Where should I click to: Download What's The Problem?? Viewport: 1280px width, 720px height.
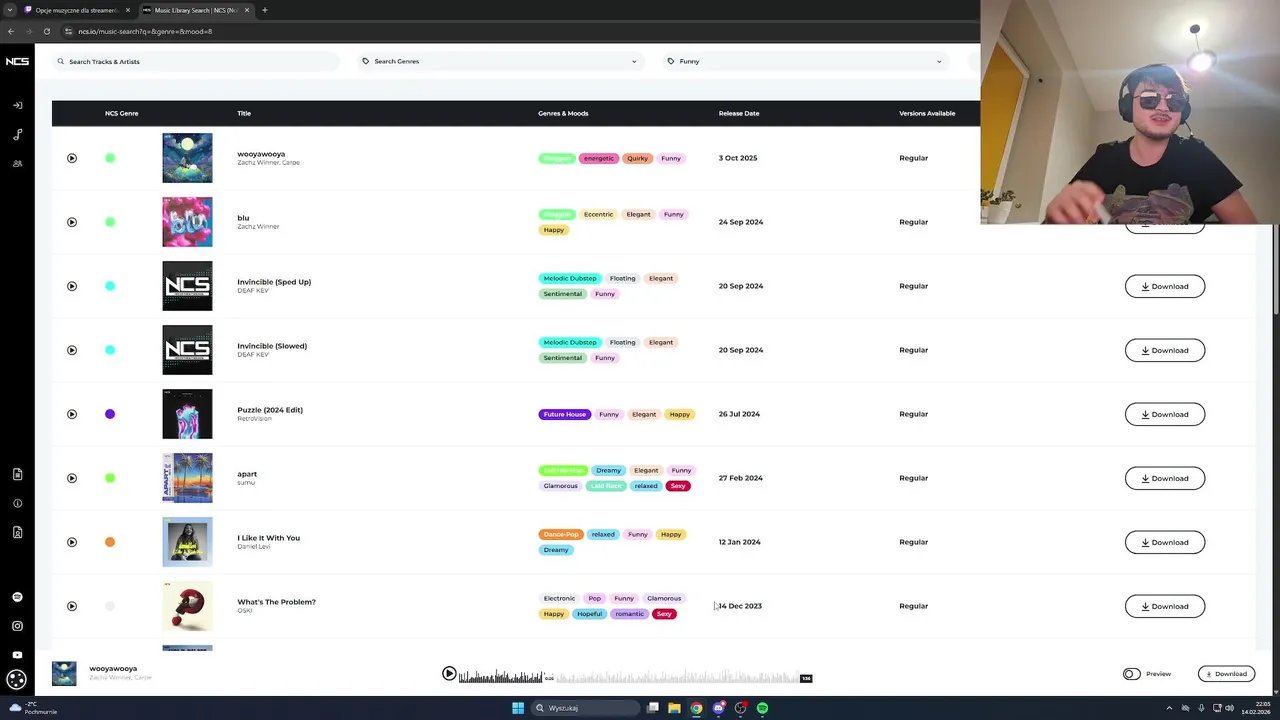1165,606
